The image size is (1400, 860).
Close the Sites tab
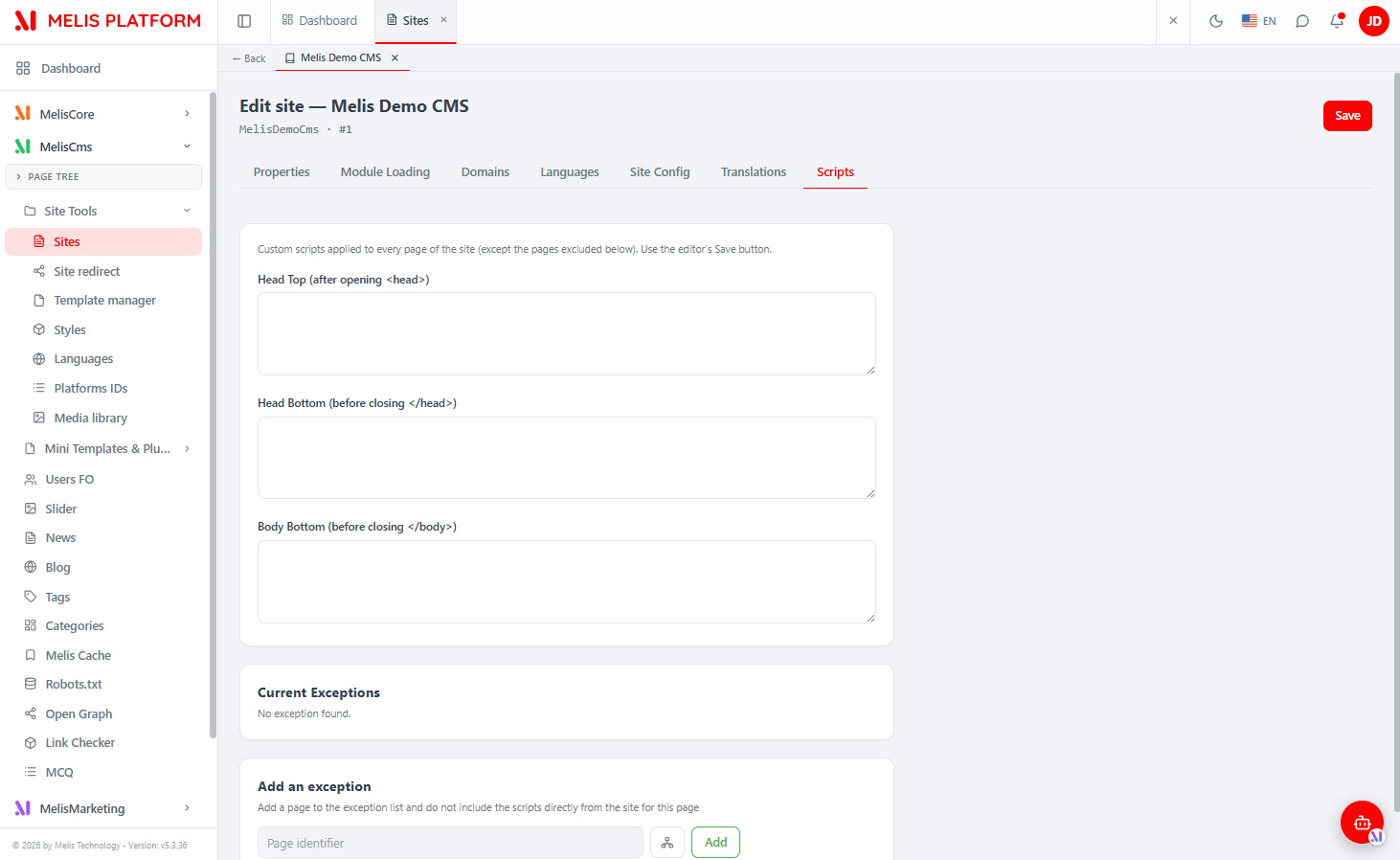tap(443, 20)
